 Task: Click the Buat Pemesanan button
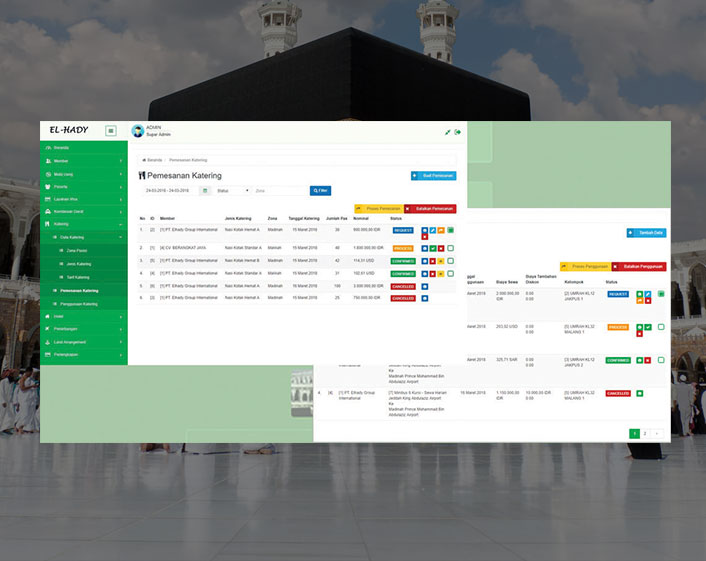pyautogui.click(x=433, y=175)
